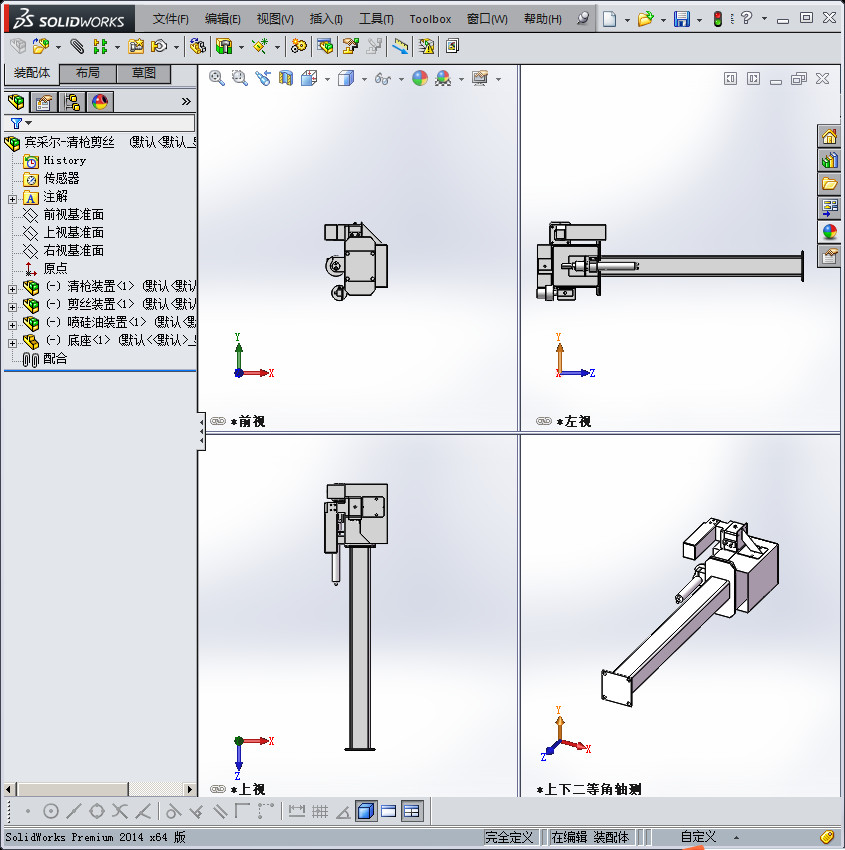Open the ConfigurationManager tab icon
This screenshot has height=850, width=845.
pos(72,101)
